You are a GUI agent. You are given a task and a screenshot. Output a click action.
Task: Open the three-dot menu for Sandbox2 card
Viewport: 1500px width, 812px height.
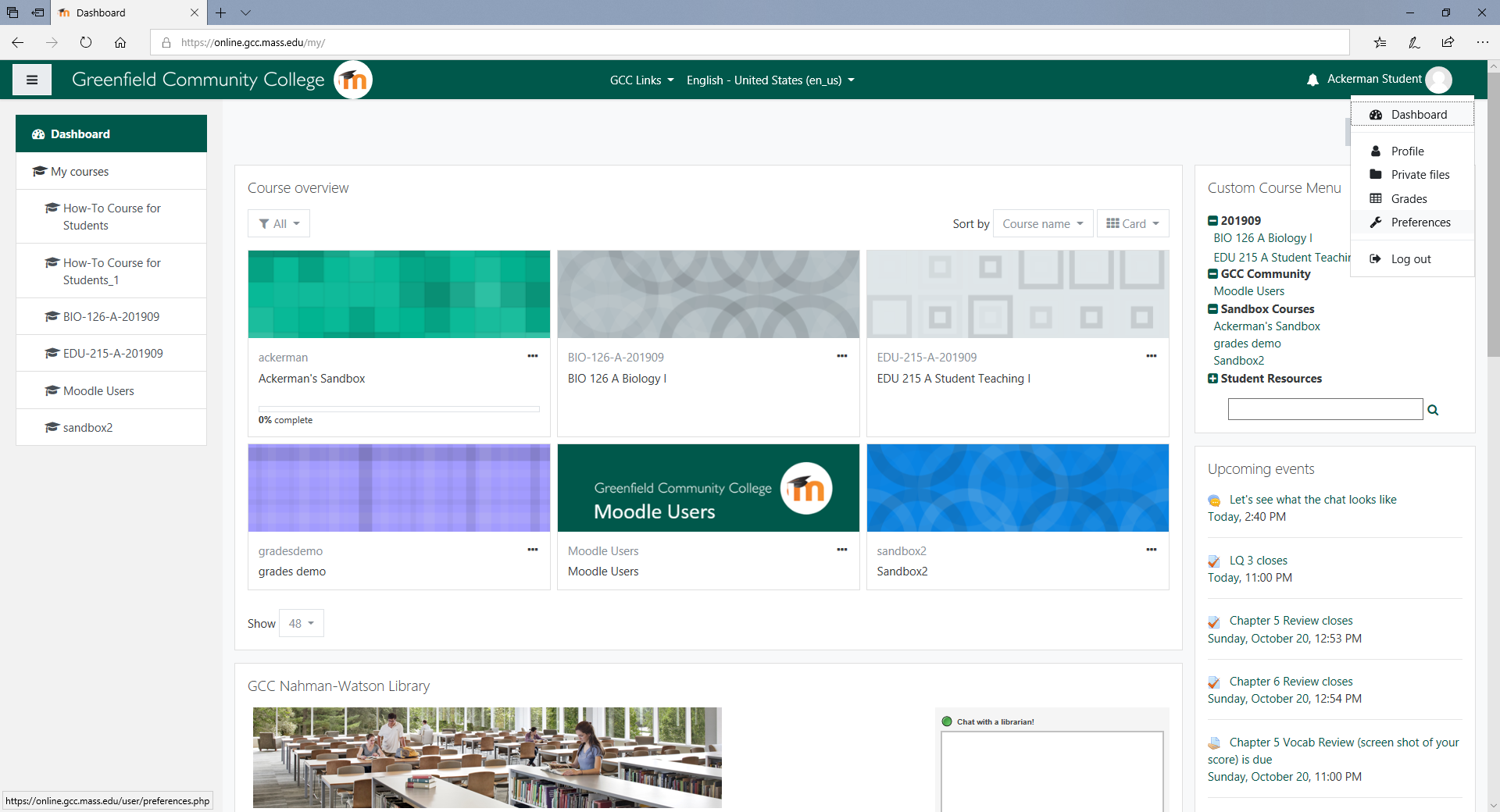[1152, 550]
